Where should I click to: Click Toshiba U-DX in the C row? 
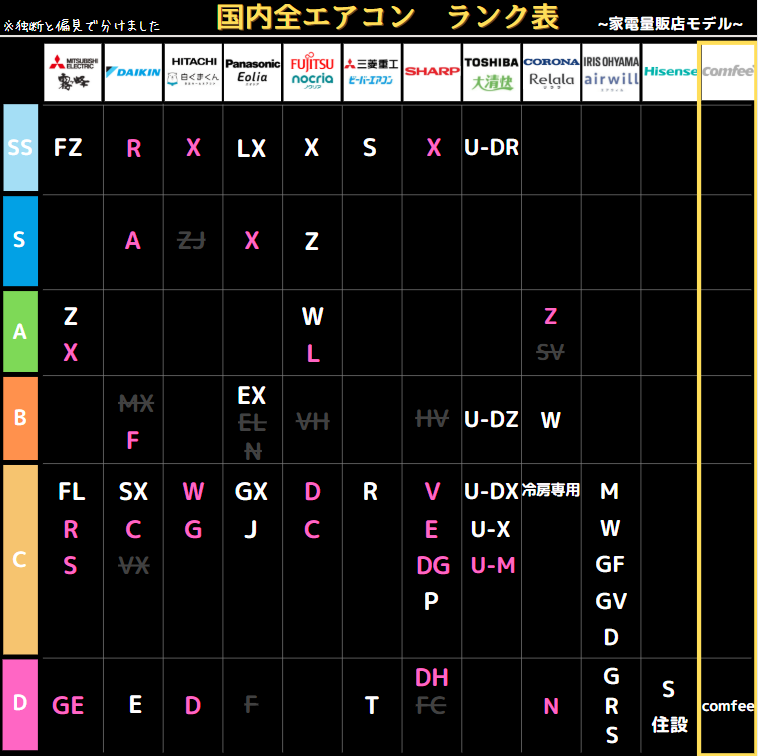click(491, 492)
